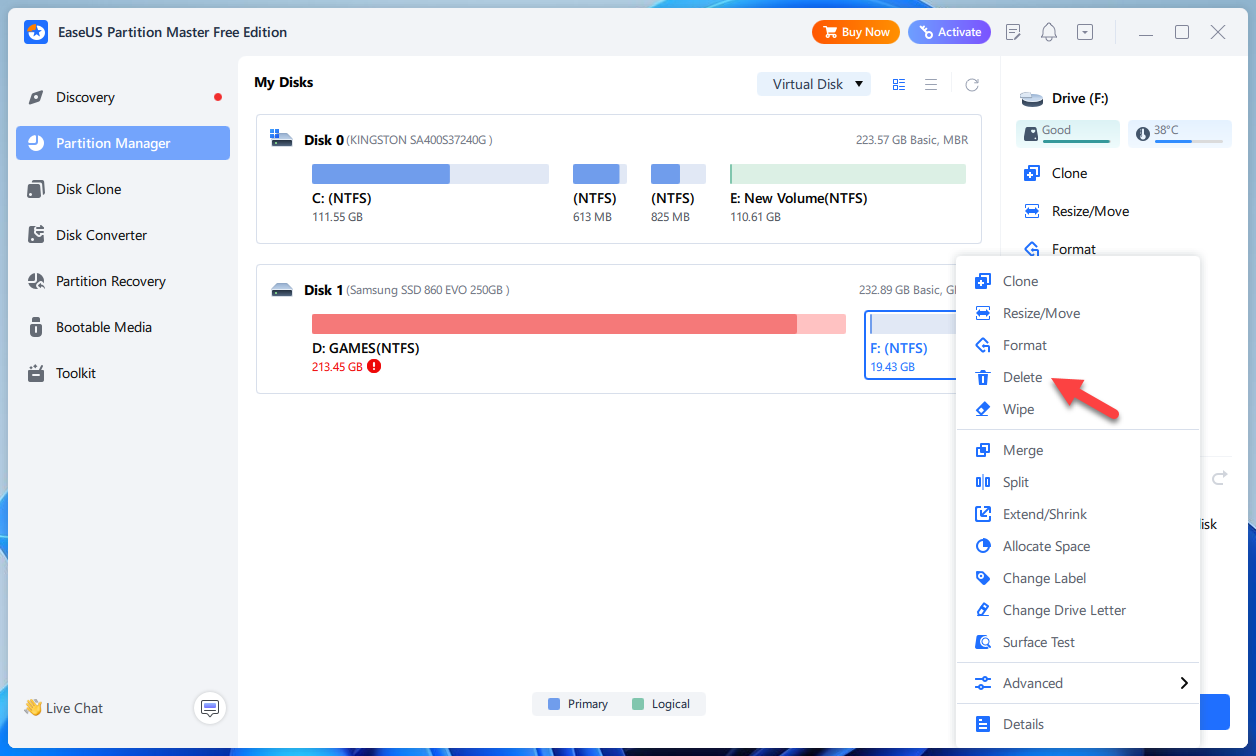The width and height of the screenshot is (1256, 756).
Task: Choose Extend/Shrink from the context menu
Action: (x=1078, y=514)
